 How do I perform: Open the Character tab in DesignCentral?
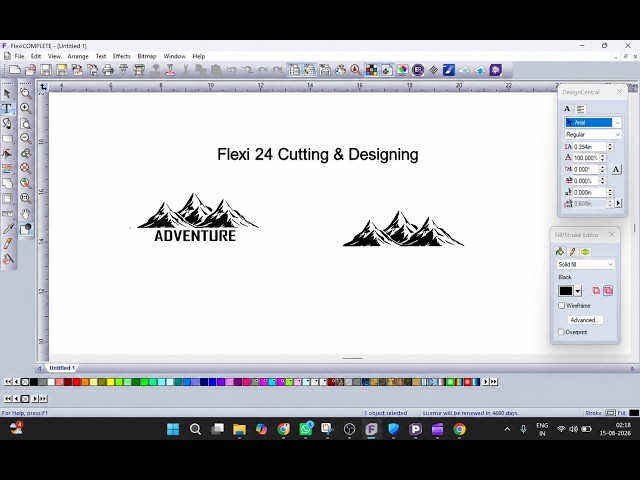pyautogui.click(x=567, y=109)
